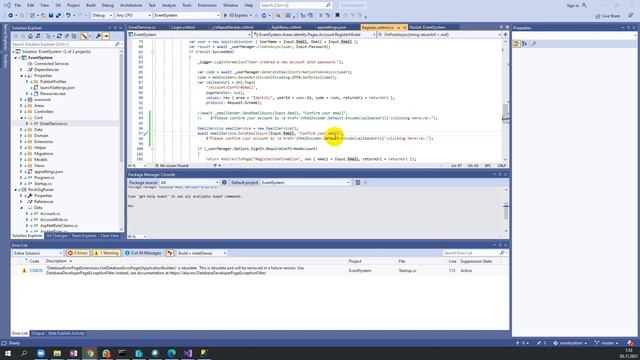640x360 pixels.
Task: Expand the Migrations folder
Action: 21,153
